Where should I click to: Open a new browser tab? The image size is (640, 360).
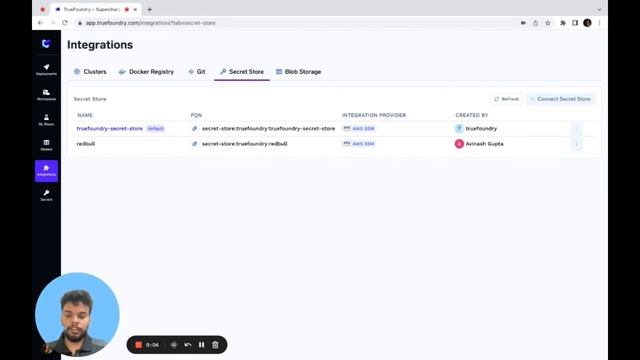click(150, 9)
